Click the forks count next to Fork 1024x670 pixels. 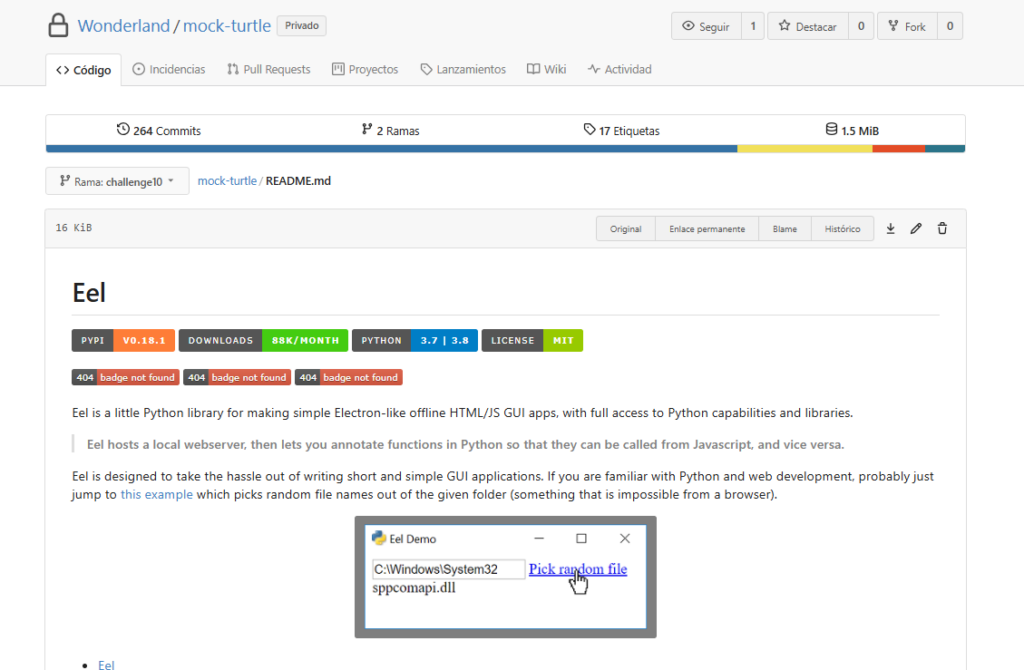point(950,26)
